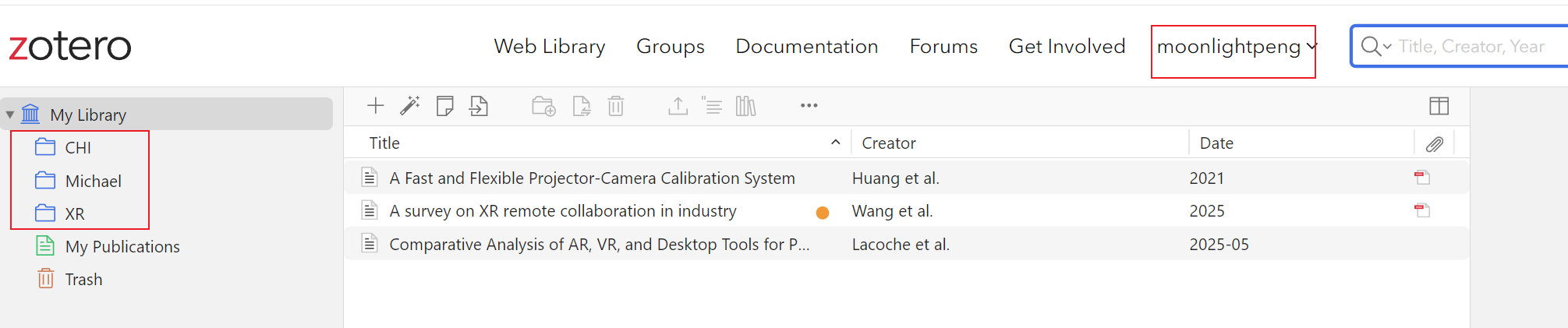The height and width of the screenshot is (328, 1568).
Task: Navigate to Forums
Action: [x=943, y=47]
